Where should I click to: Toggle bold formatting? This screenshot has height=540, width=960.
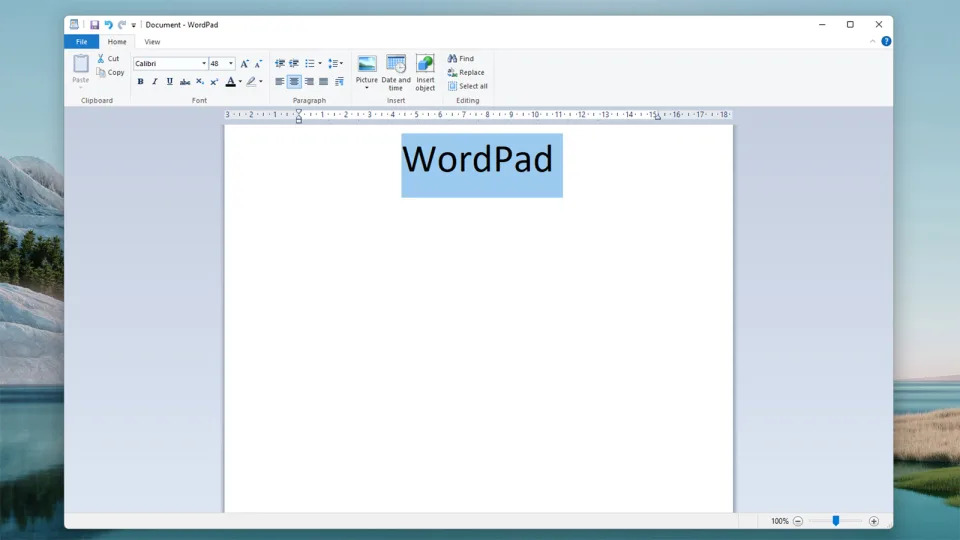coord(140,82)
